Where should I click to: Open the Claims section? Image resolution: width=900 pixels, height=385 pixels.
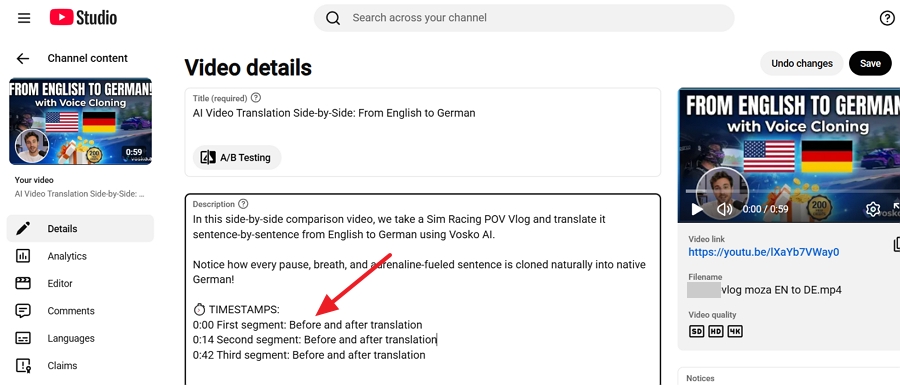[x=80, y=365]
